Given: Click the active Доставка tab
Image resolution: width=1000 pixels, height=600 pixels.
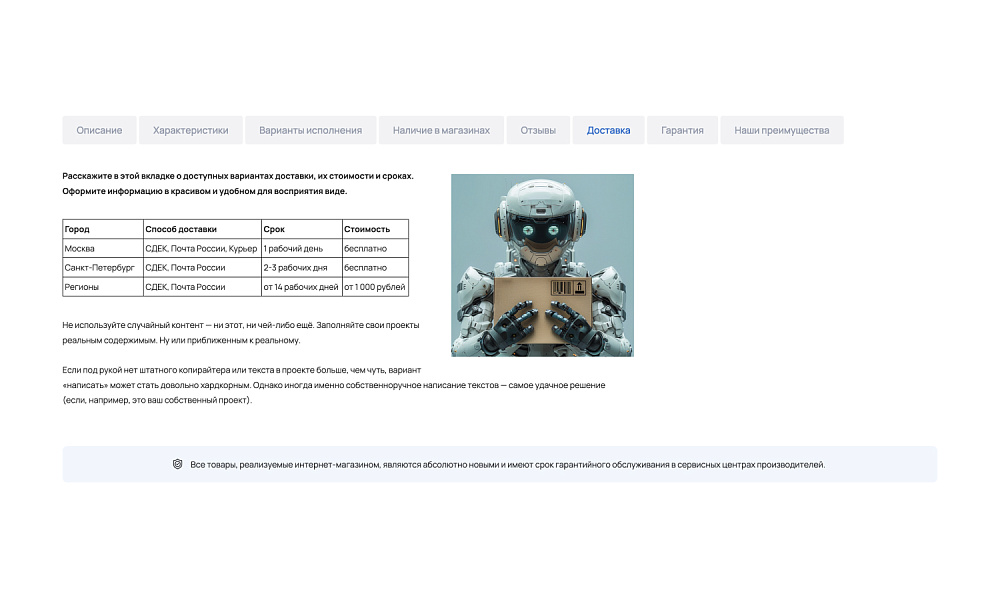Looking at the screenshot, I should point(608,130).
